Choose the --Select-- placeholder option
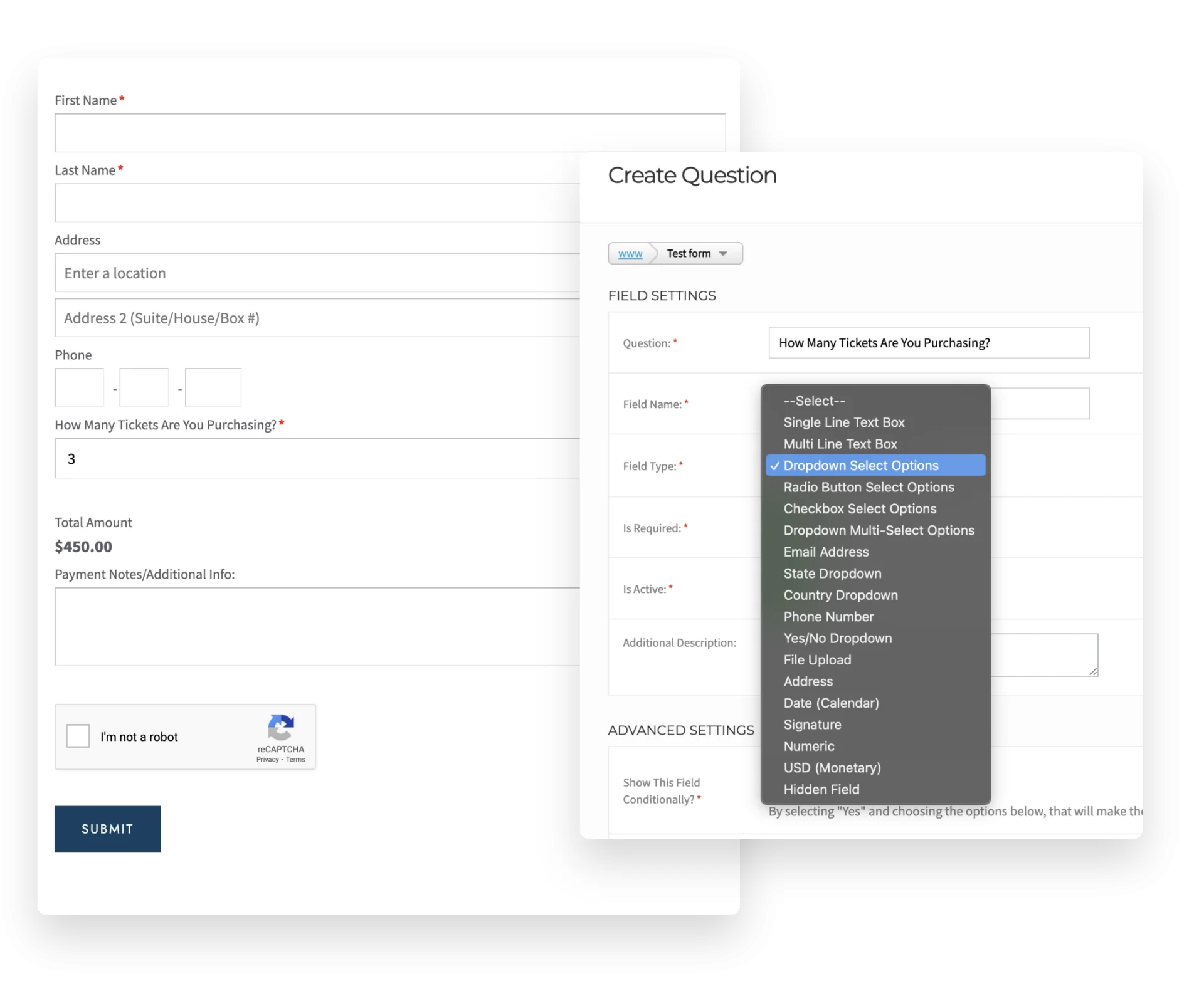 coord(814,401)
